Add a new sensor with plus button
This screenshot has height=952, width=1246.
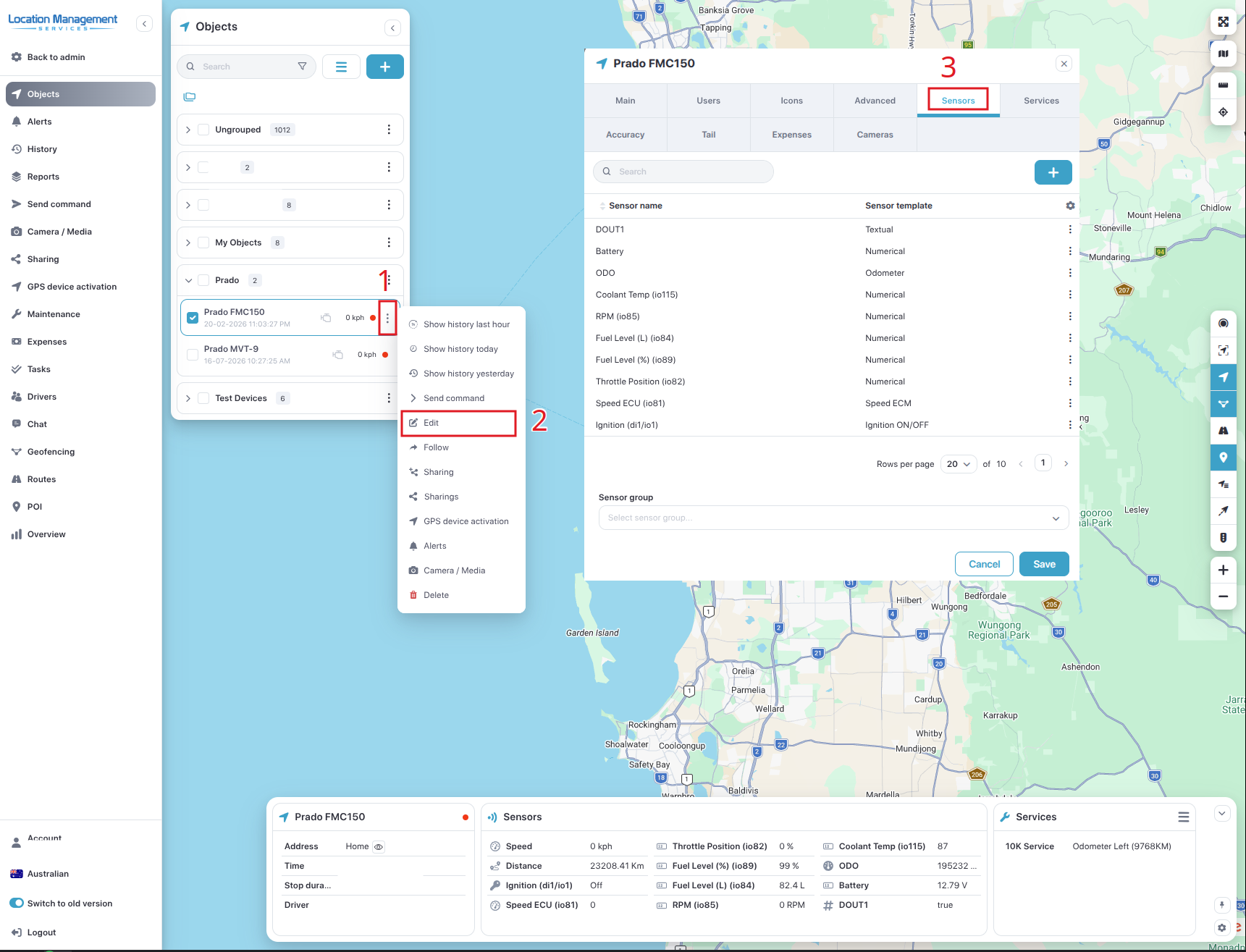(1053, 172)
